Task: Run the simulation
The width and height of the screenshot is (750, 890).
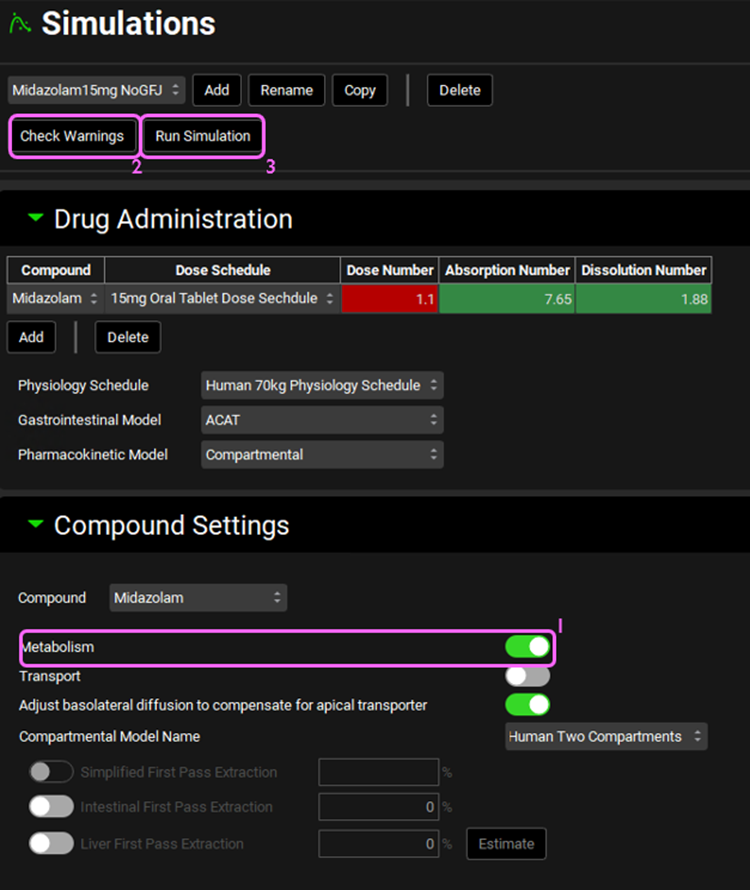Action: 203,136
